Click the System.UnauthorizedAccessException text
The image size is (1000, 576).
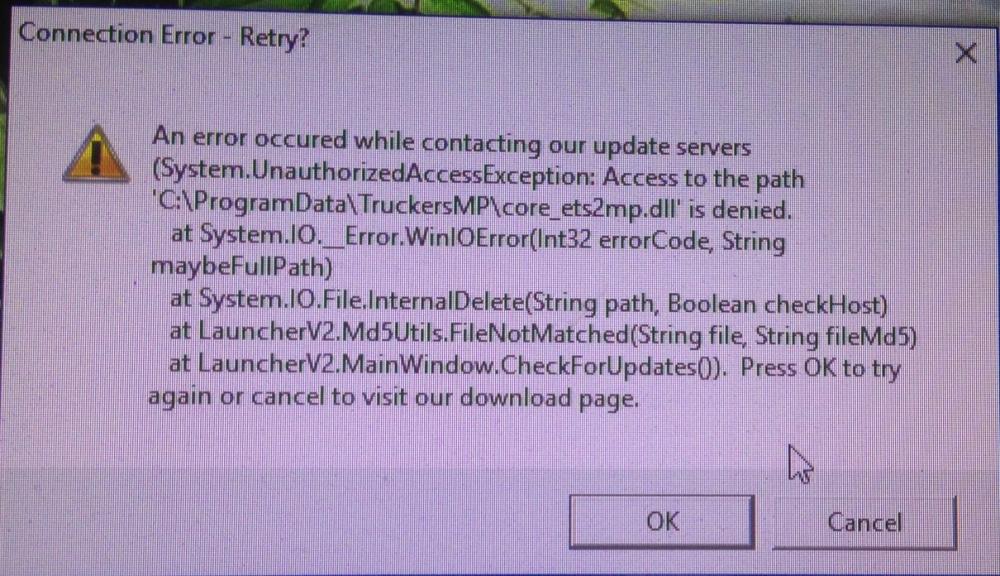(374, 173)
